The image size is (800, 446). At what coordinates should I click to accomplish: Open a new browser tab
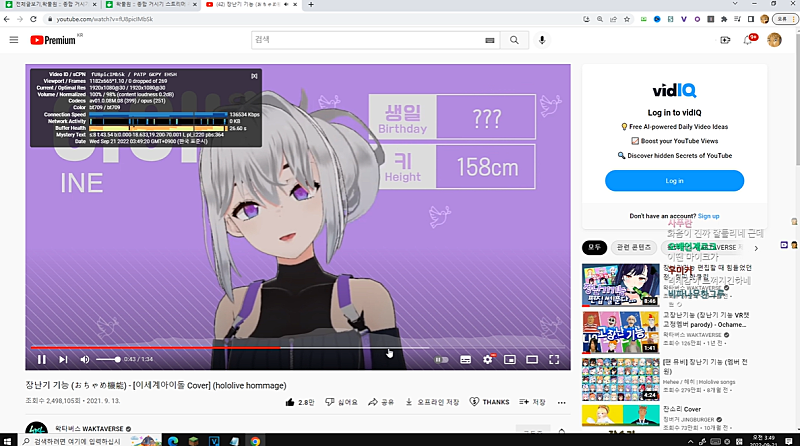[311, 5]
